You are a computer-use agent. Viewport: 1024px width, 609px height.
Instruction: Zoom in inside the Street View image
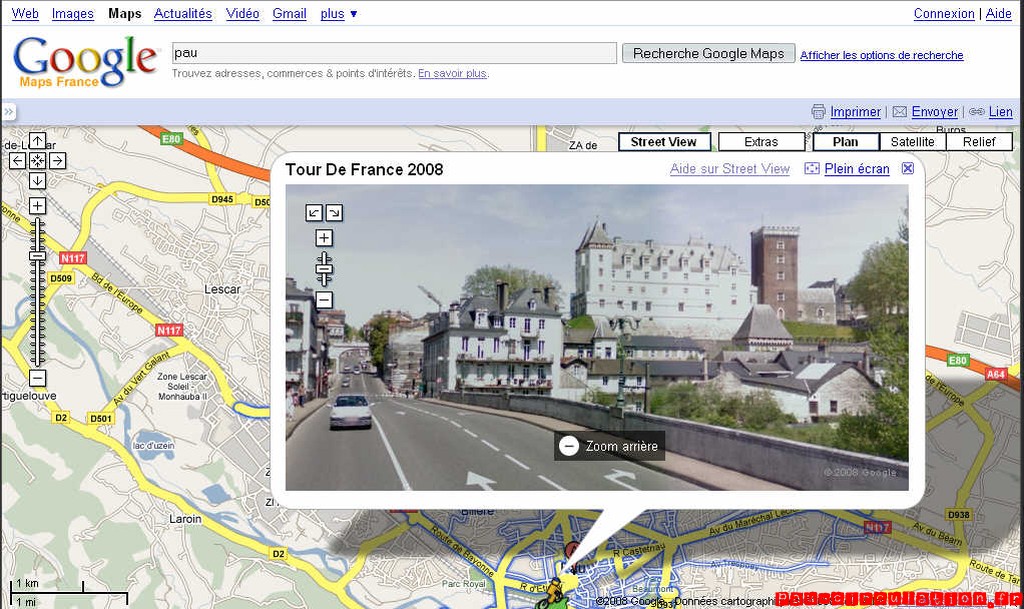pos(324,238)
